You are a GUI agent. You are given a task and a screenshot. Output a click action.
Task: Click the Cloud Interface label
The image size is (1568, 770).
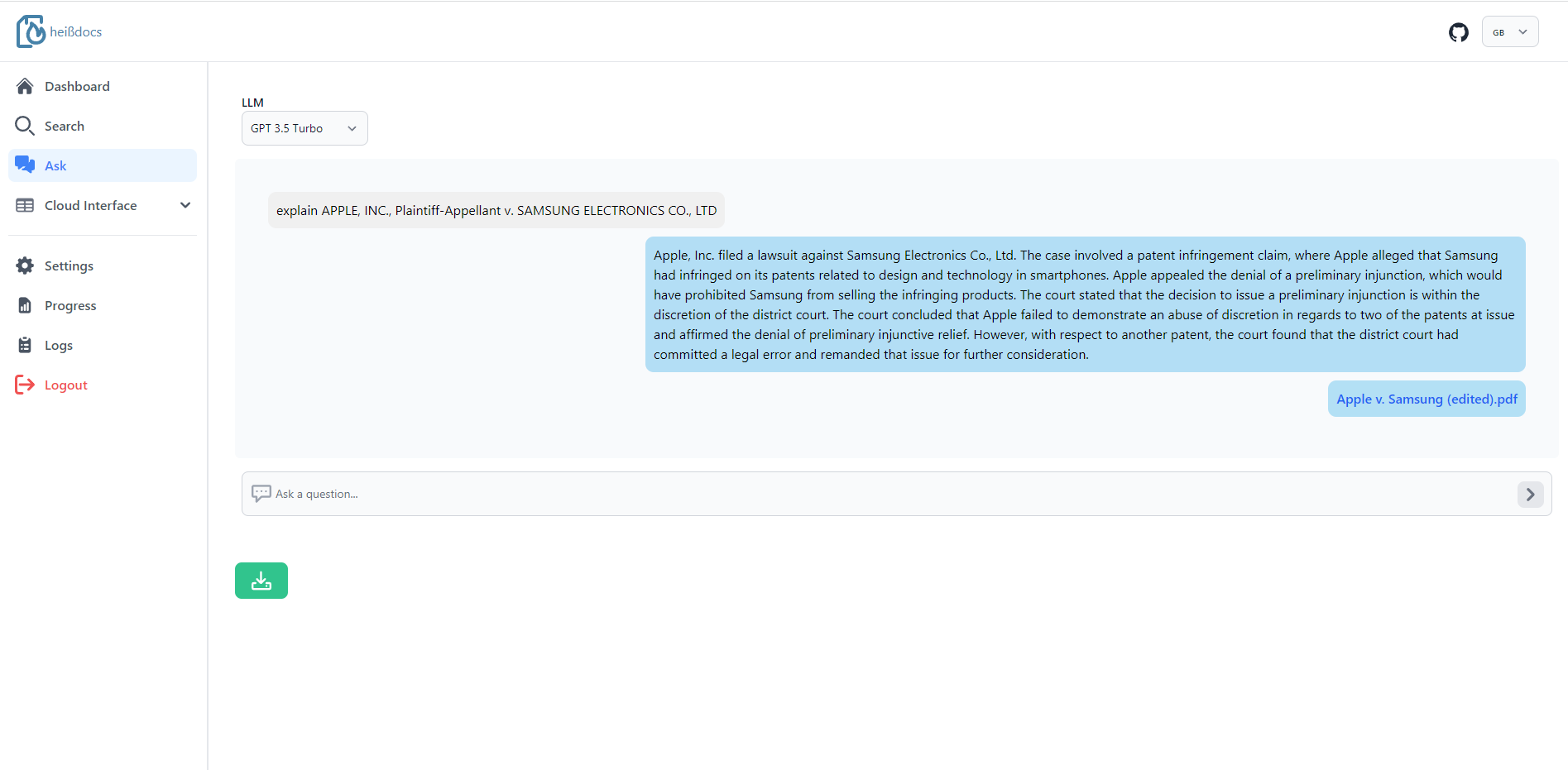pos(91,205)
